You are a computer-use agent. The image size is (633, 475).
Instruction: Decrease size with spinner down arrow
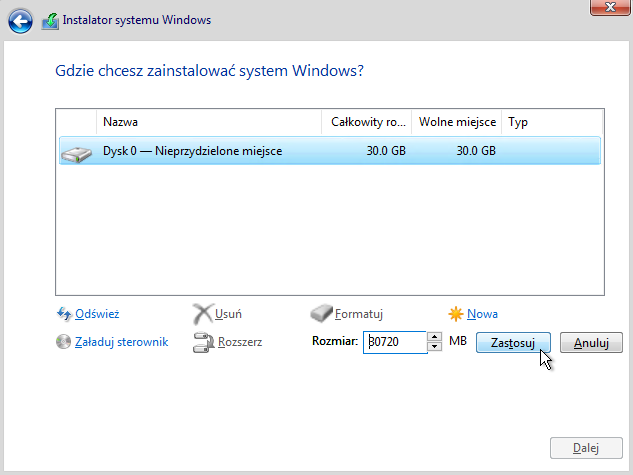point(434,347)
